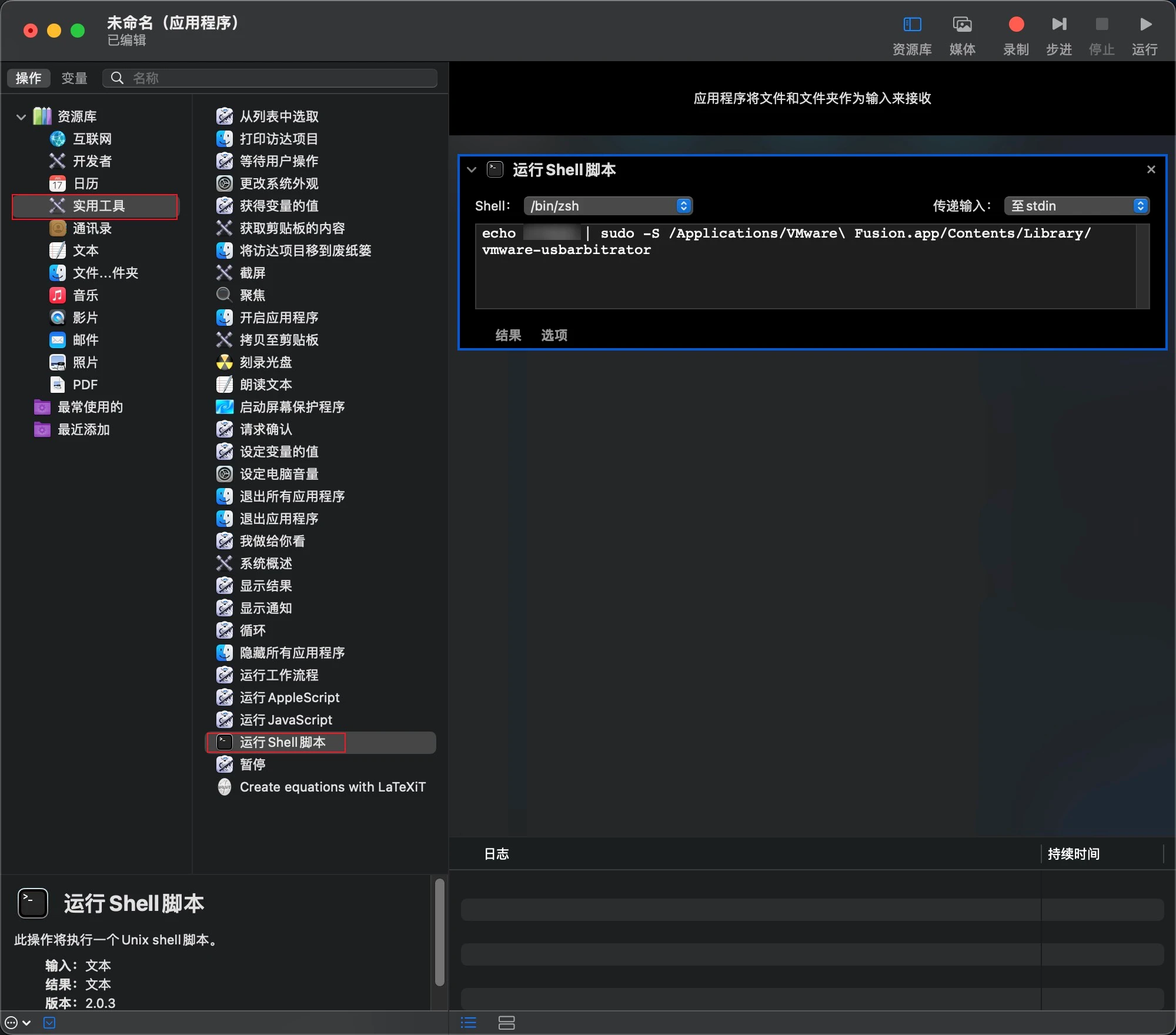The width and height of the screenshot is (1176, 1035).
Task: Click the 日志 column header
Action: pyautogui.click(x=496, y=854)
